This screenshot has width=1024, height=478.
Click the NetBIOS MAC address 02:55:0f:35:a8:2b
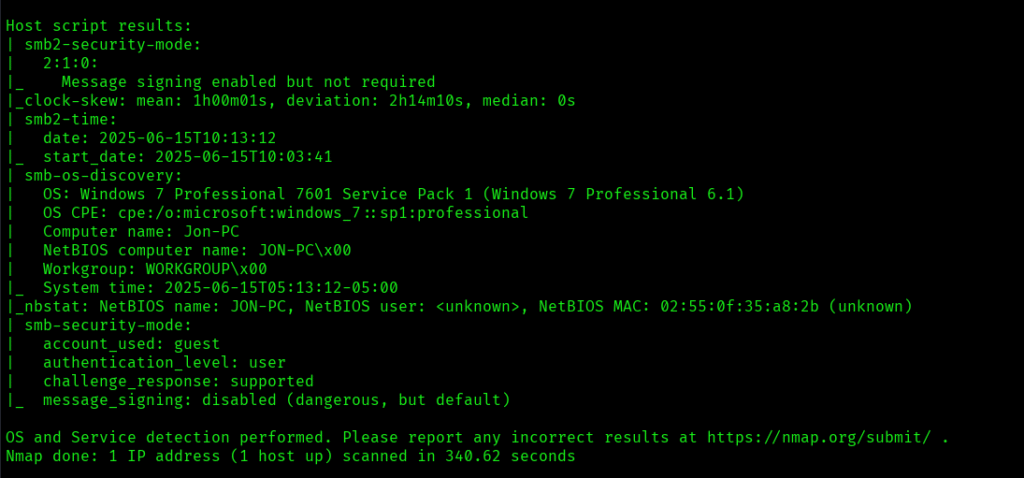[736, 306]
